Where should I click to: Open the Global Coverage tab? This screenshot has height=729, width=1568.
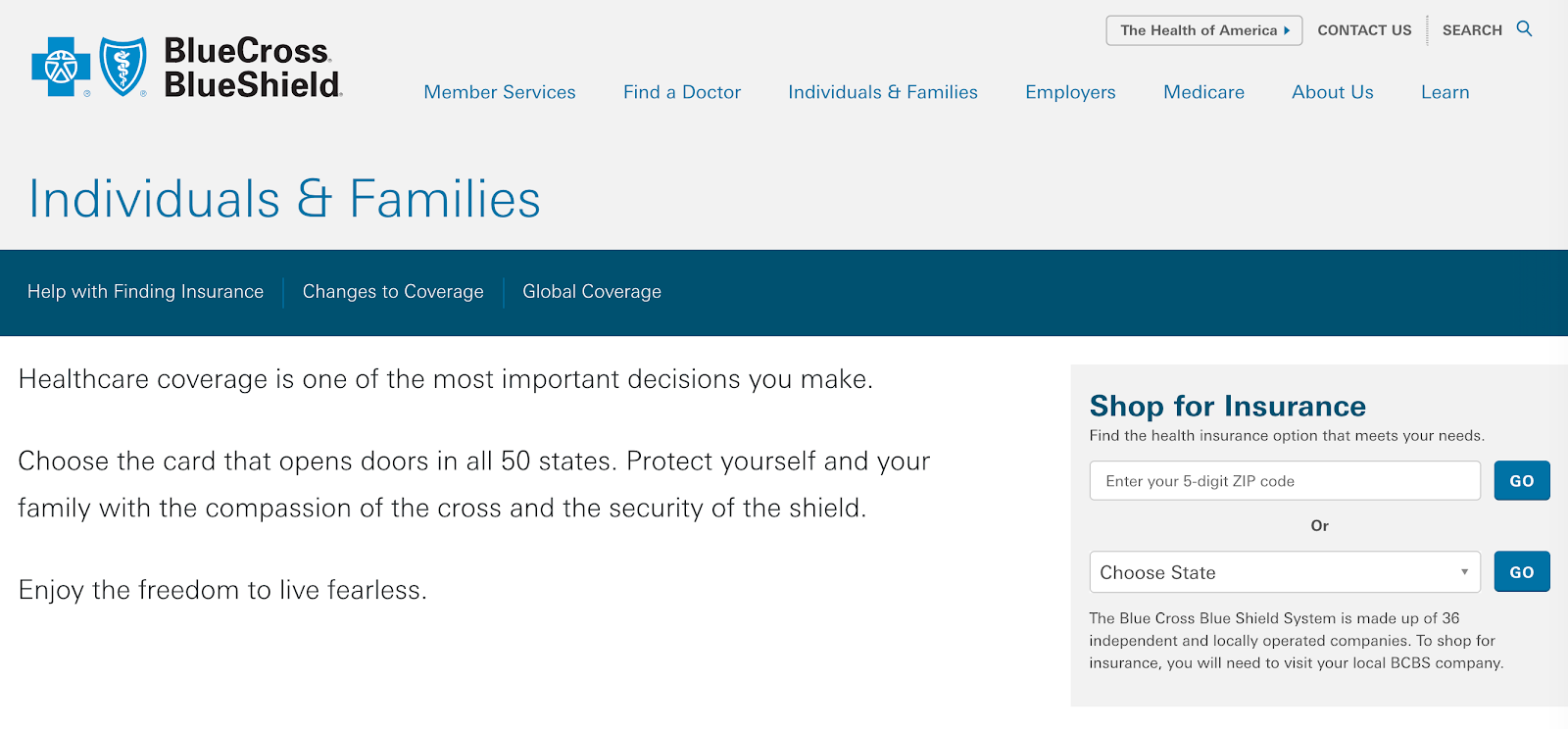(592, 292)
